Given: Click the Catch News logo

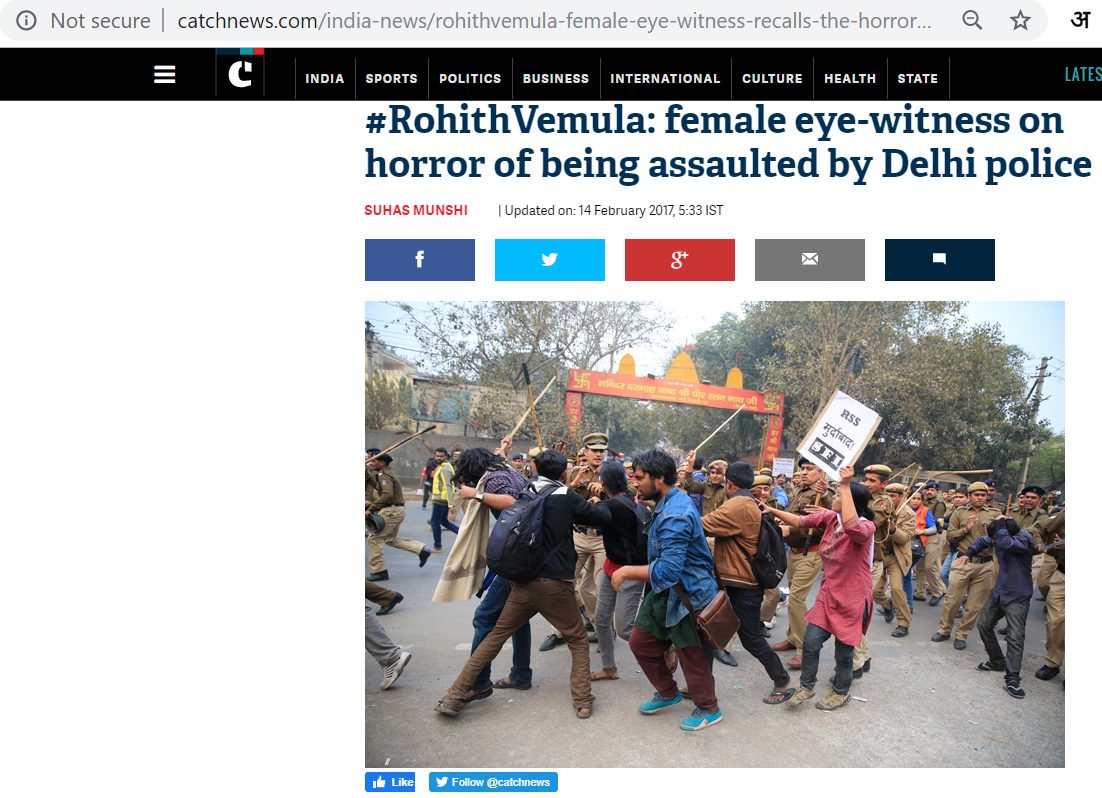Looking at the screenshot, I should 240,72.
